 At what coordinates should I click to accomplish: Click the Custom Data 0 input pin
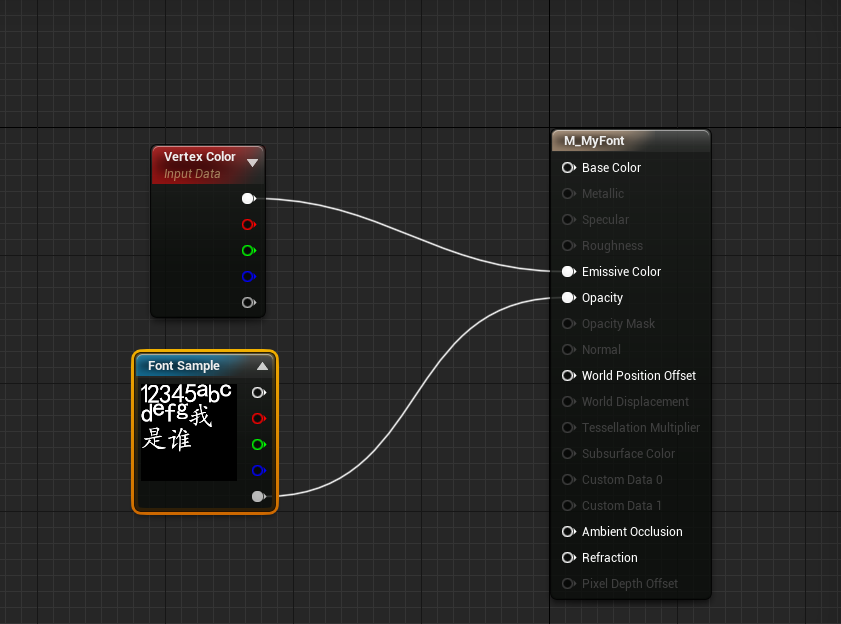(569, 480)
